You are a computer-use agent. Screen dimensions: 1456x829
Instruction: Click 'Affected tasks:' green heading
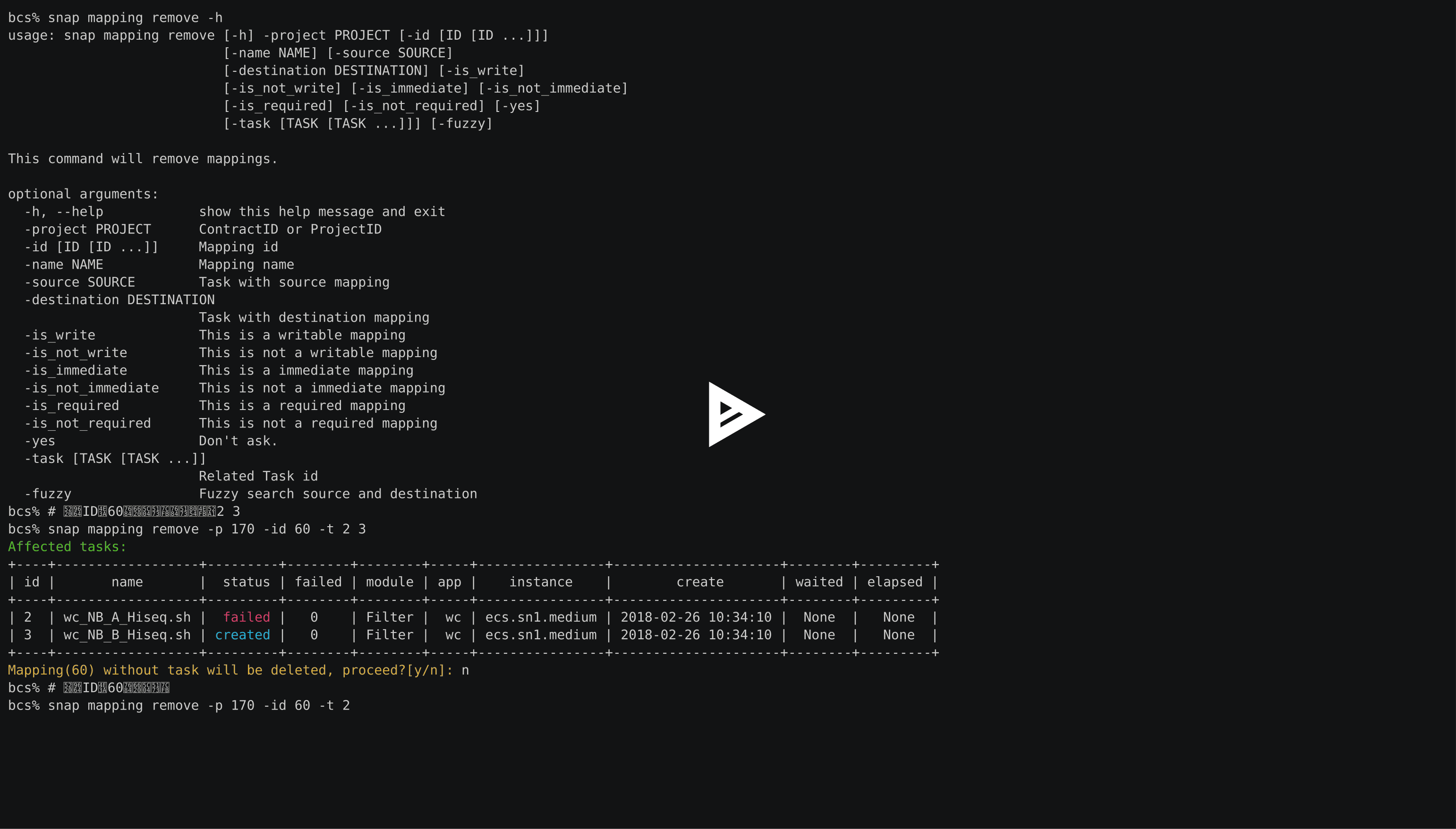[67, 547]
